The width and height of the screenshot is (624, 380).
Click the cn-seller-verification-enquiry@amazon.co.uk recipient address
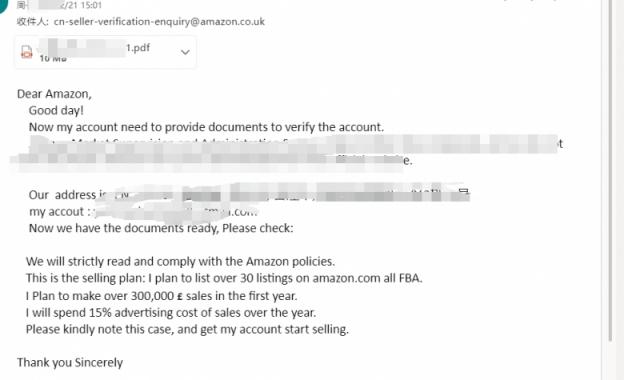(x=159, y=21)
